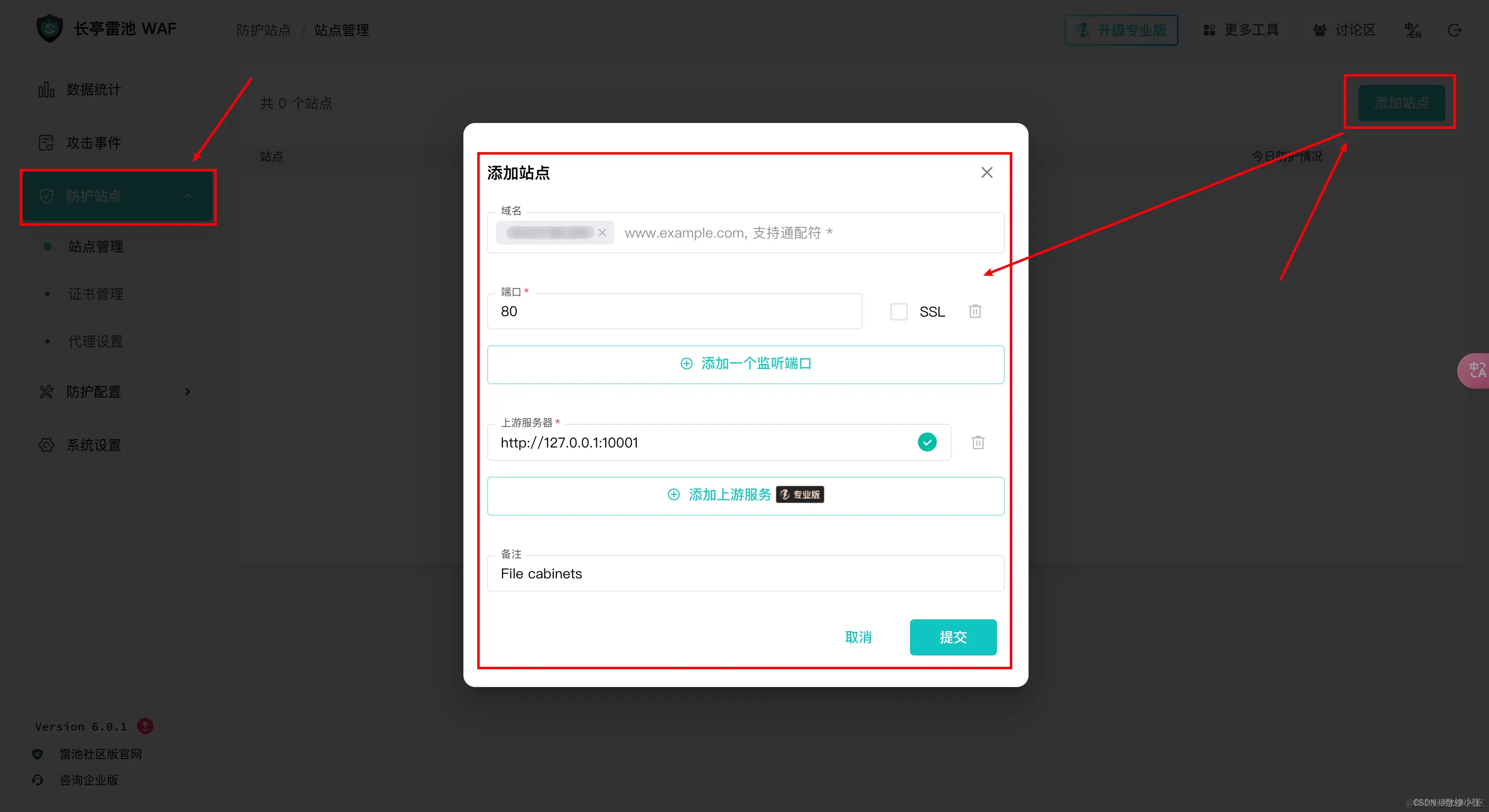This screenshot has width=1489, height=812.
Task: Switch language with the 中/EN icon
Action: click(x=1413, y=30)
